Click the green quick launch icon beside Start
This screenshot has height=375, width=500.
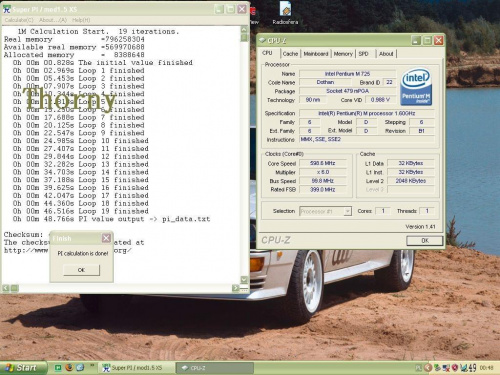click(58, 368)
